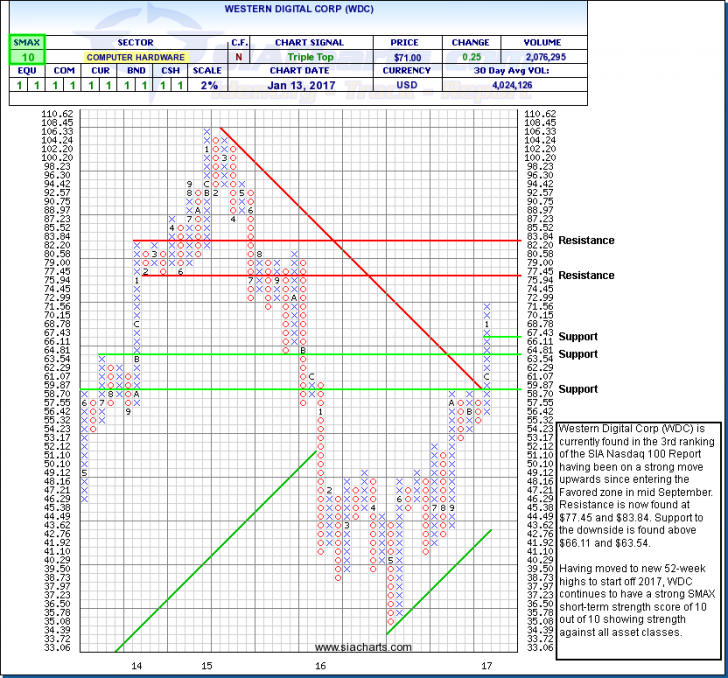Click the bottom Support label near 59.87
This screenshot has height=678, width=728.
click(579, 388)
